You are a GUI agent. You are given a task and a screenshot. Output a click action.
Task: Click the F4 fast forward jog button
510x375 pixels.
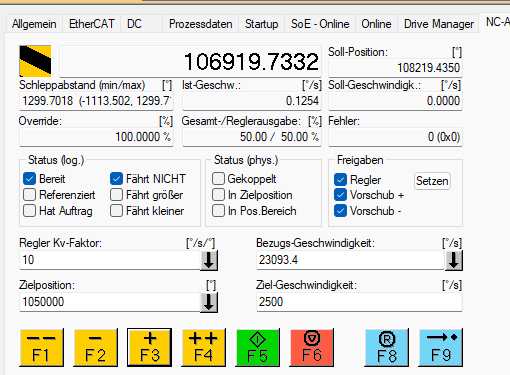tap(204, 347)
